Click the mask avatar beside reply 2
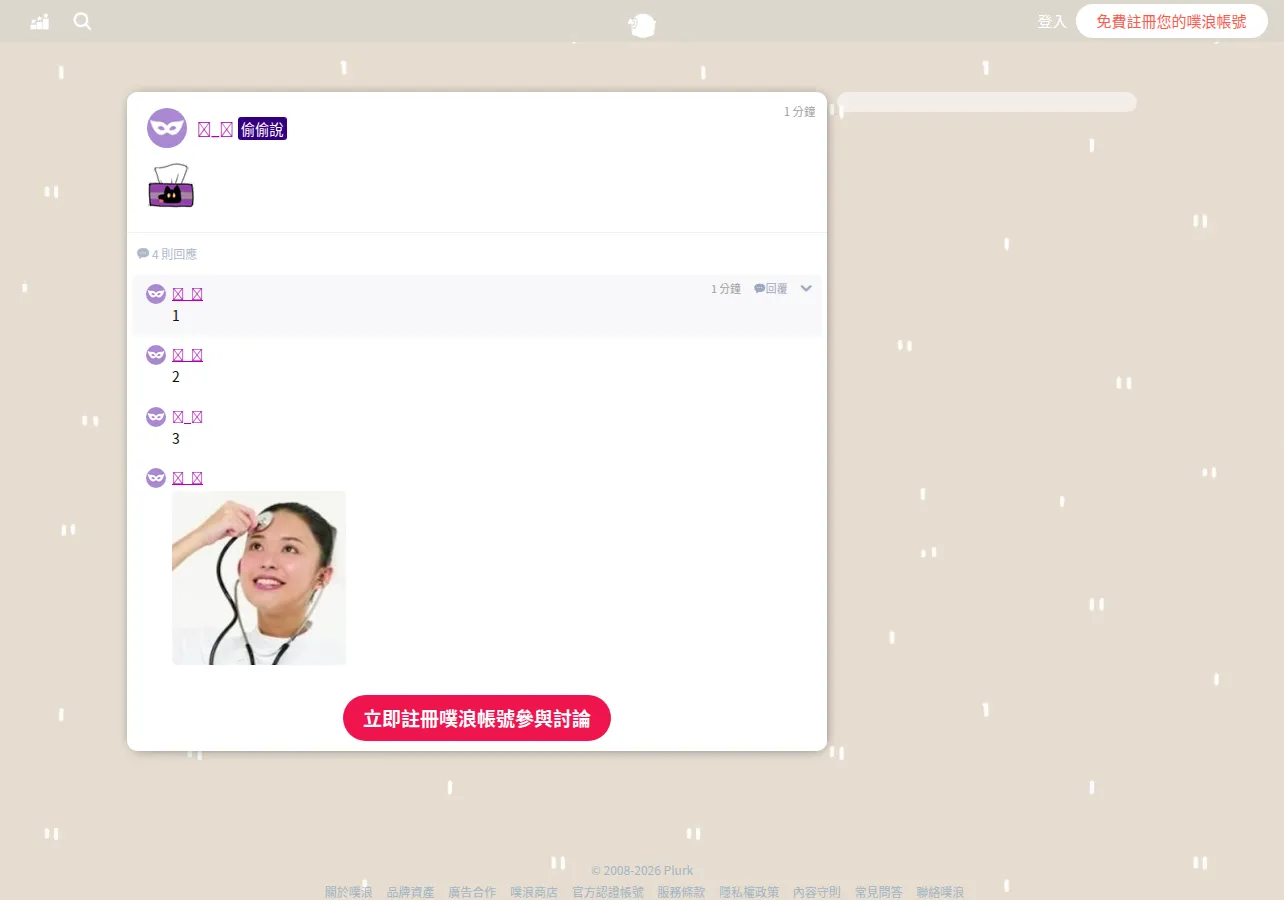Image resolution: width=1284 pixels, height=900 pixels. 156,355
